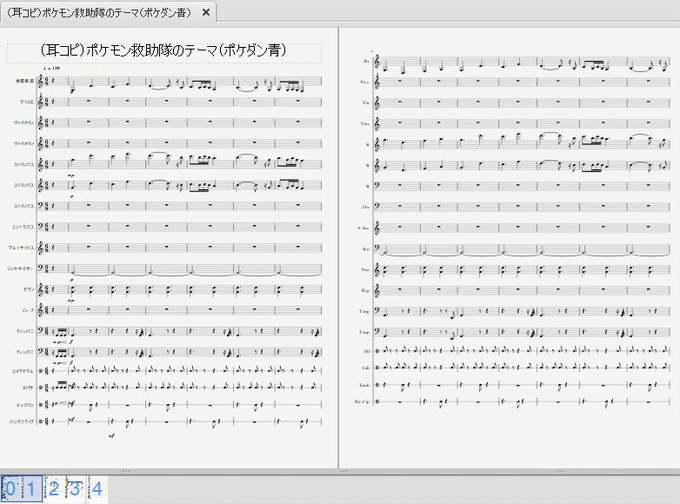Select the score title text on page one
The image size is (680, 504).
tap(163, 50)
